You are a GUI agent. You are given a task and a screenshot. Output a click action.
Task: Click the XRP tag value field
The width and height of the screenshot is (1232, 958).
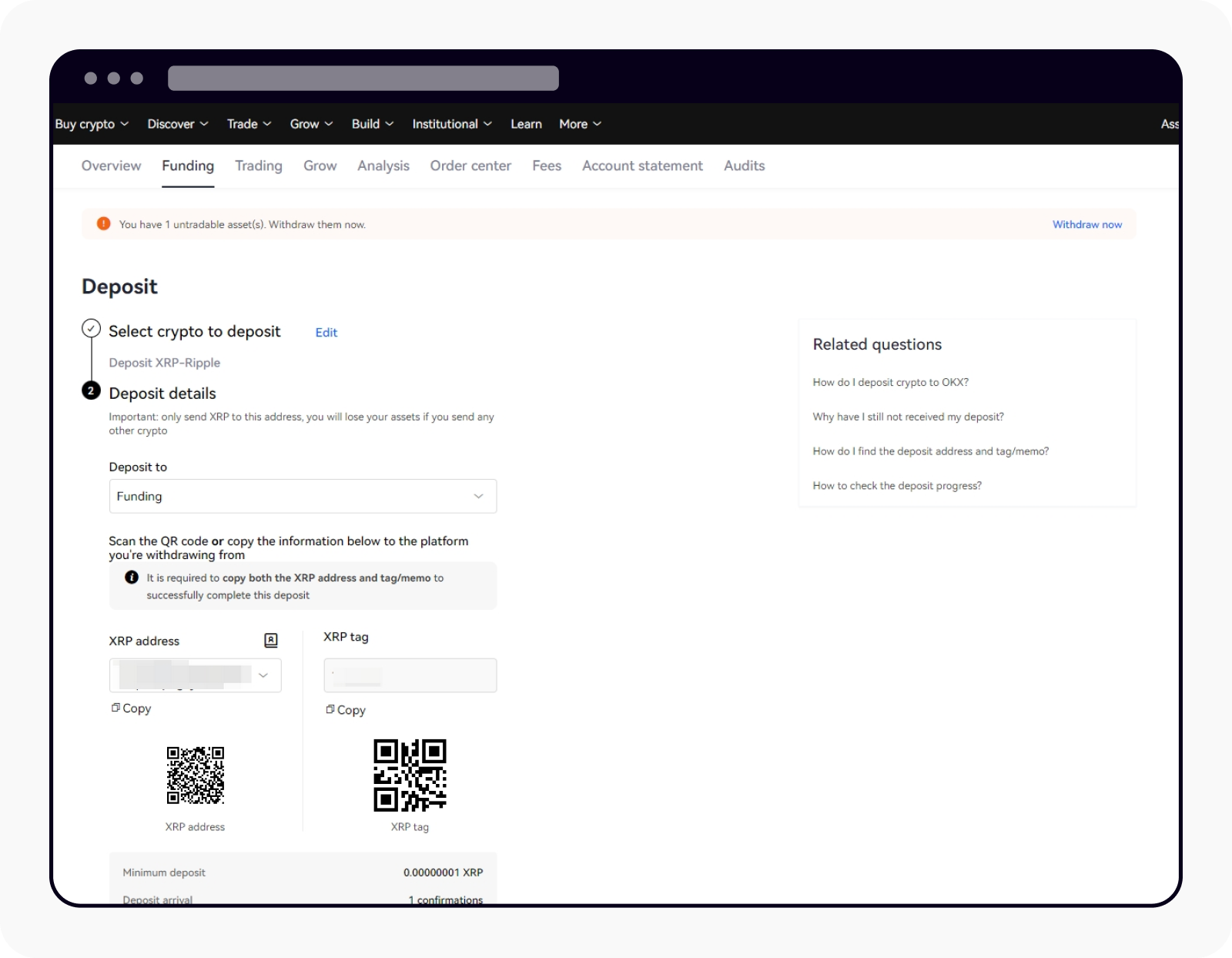pyautogui.click(x=410, y=675)
